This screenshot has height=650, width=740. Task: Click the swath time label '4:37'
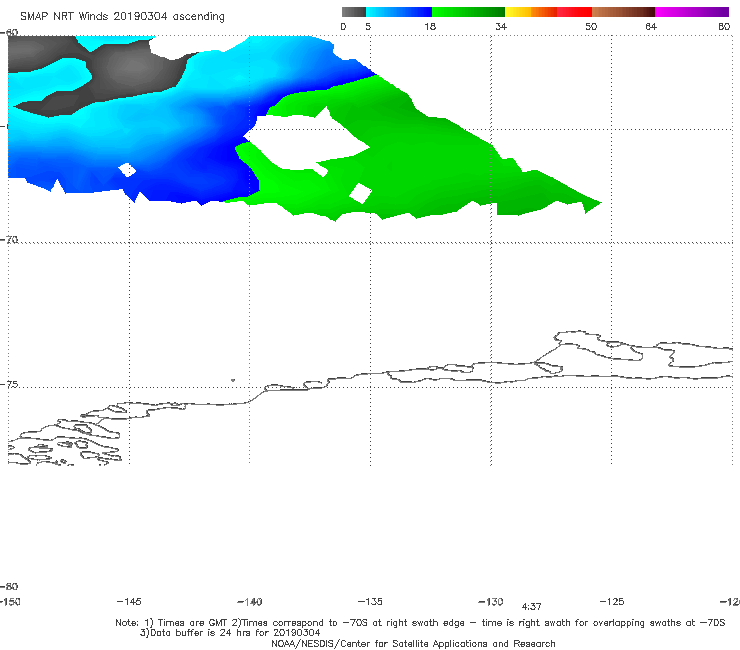point(531,607)
